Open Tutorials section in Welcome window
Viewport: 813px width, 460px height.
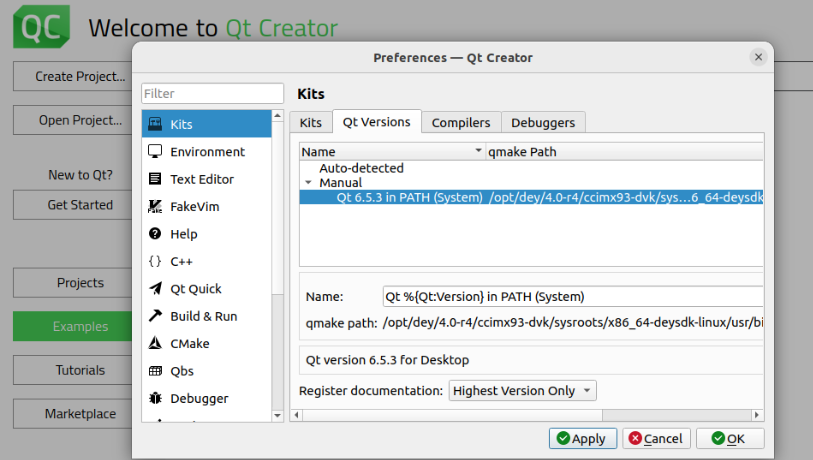(x=73, y=370)
